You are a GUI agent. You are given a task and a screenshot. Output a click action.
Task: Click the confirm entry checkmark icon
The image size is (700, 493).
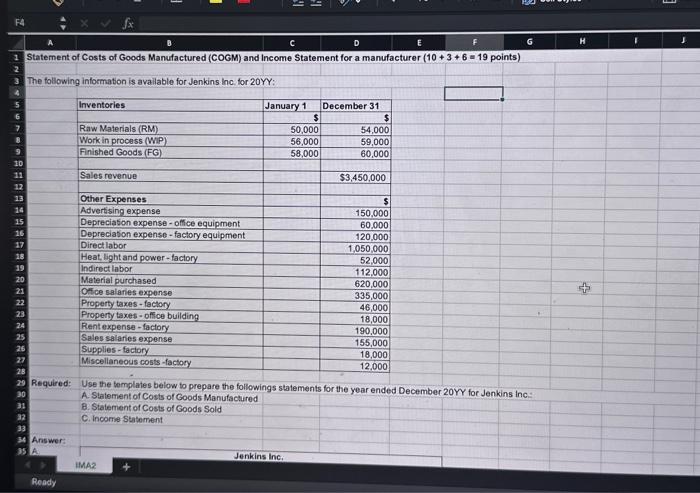click(106, 23)
